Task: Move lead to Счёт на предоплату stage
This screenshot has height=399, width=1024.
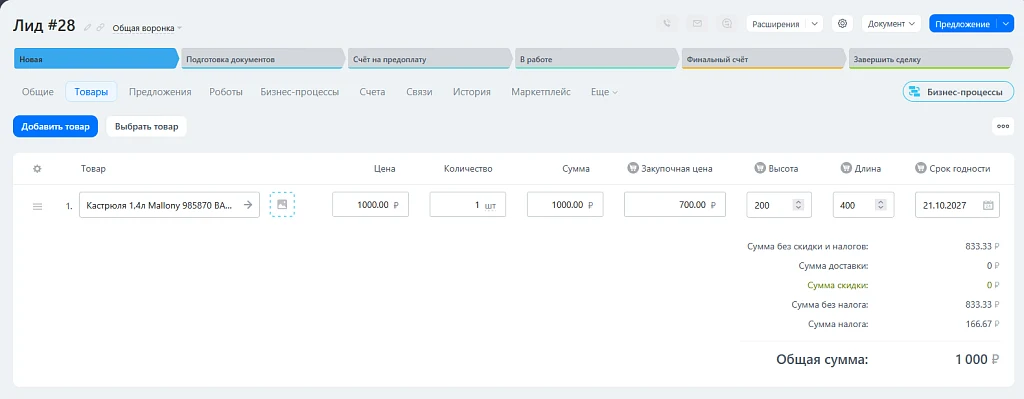Action: point(430,59)
